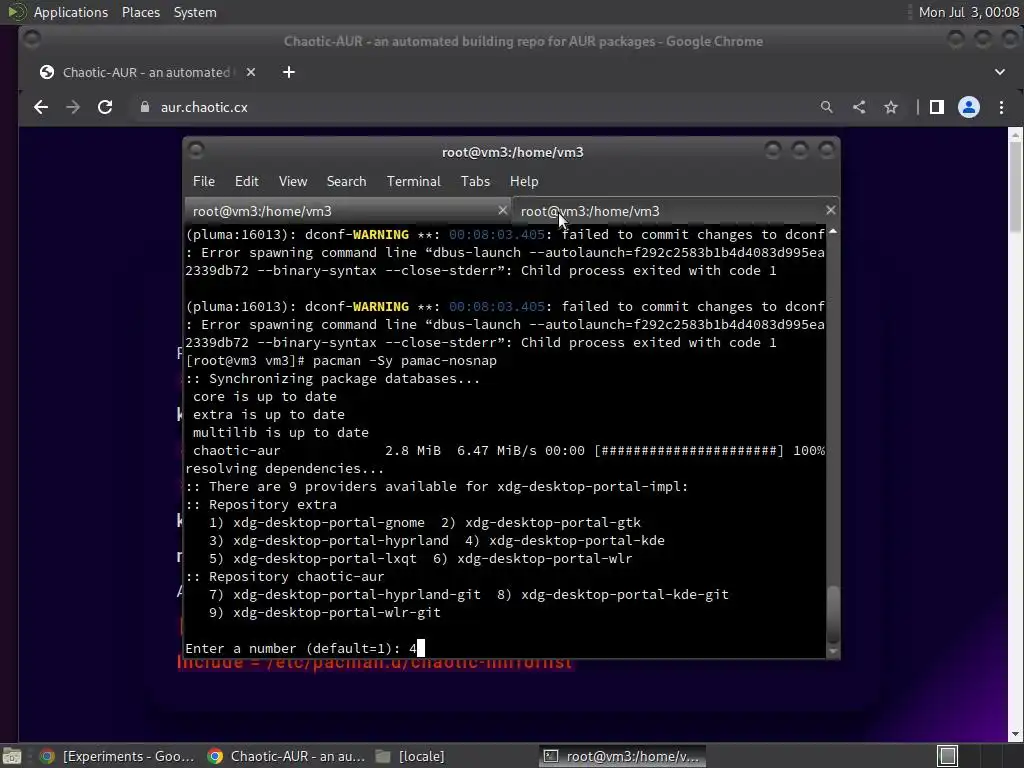This screenshot has height=768, width=1024.
Task: Go back in the Chrome browser
Action: tap(40, 107)
